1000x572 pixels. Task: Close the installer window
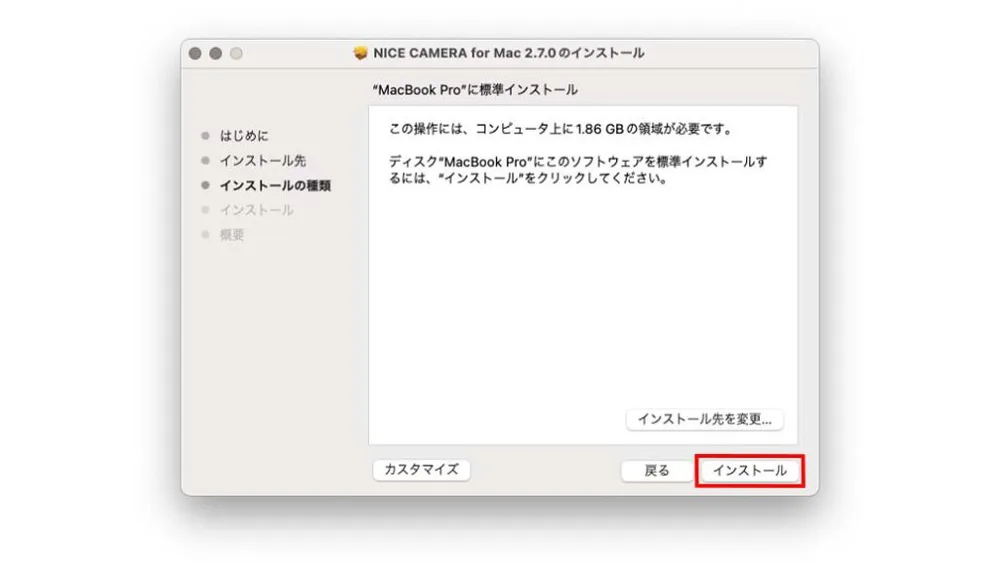(x=195, y=54)
